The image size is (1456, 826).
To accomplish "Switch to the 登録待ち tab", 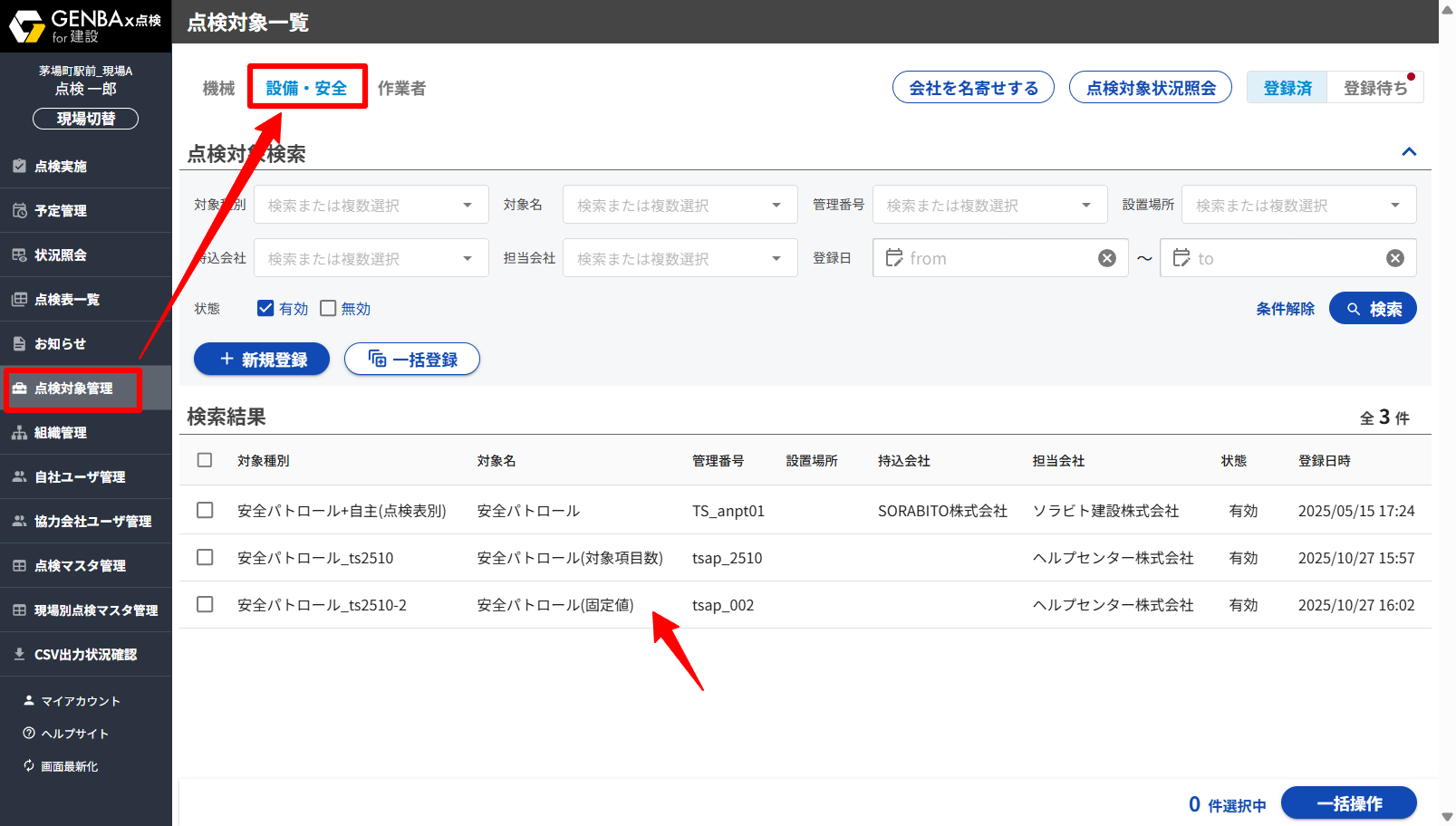I will 1374,88.
